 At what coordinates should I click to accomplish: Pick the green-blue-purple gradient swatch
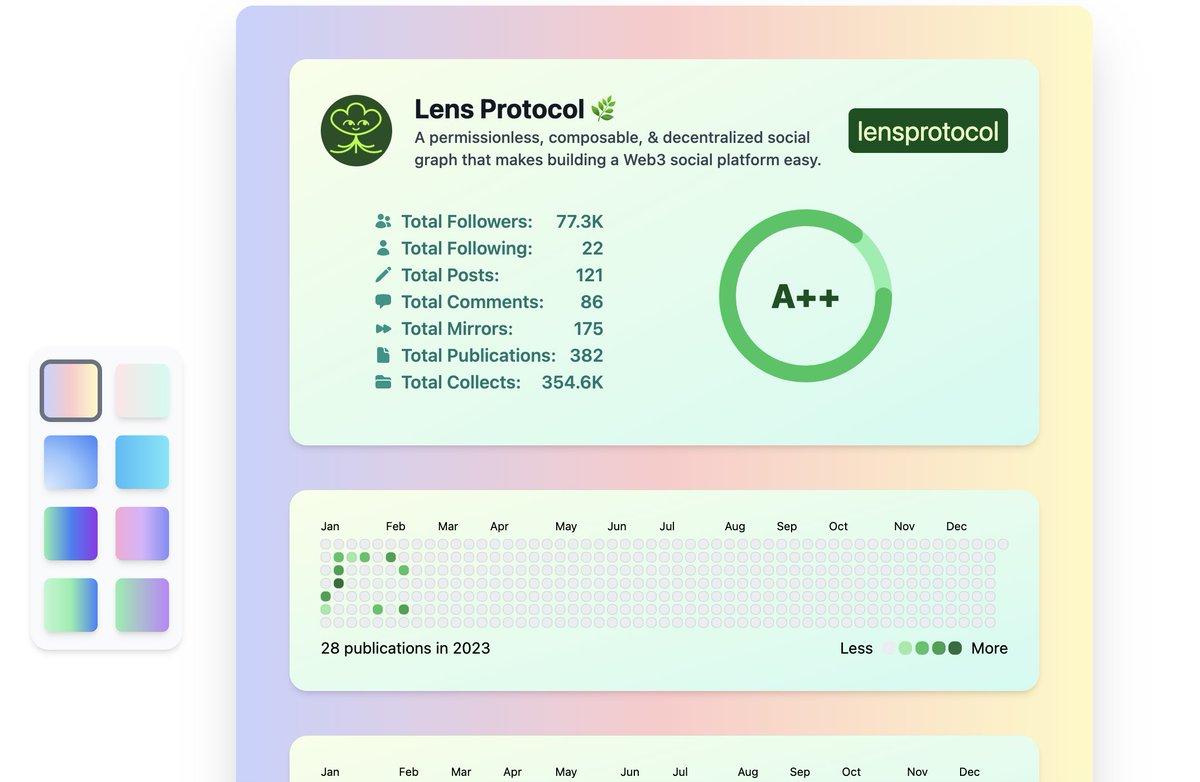pyautogui.click(x=71, y=534)
